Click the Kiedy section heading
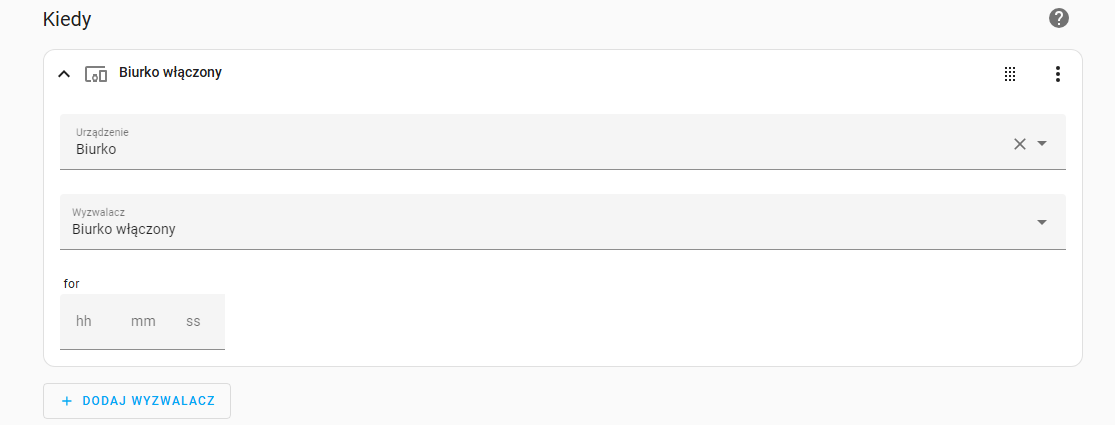 67,19
